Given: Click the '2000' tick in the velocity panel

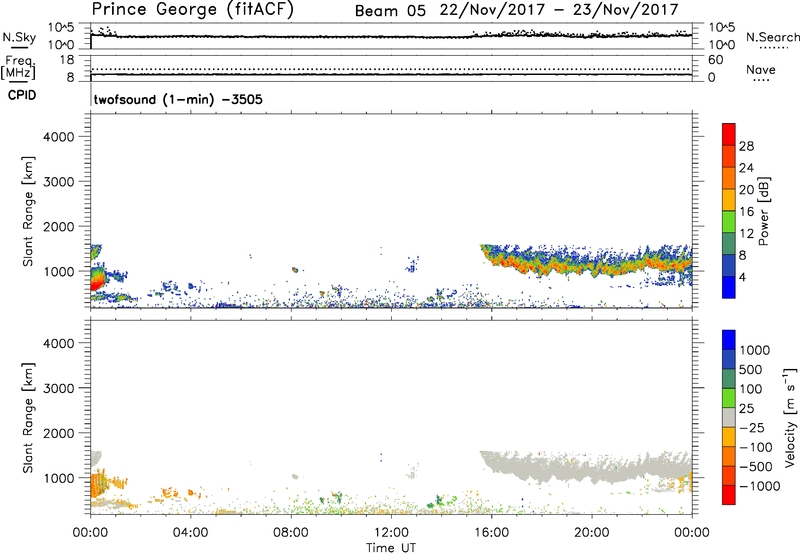Looking at the screenshot, I should (58, 433).
